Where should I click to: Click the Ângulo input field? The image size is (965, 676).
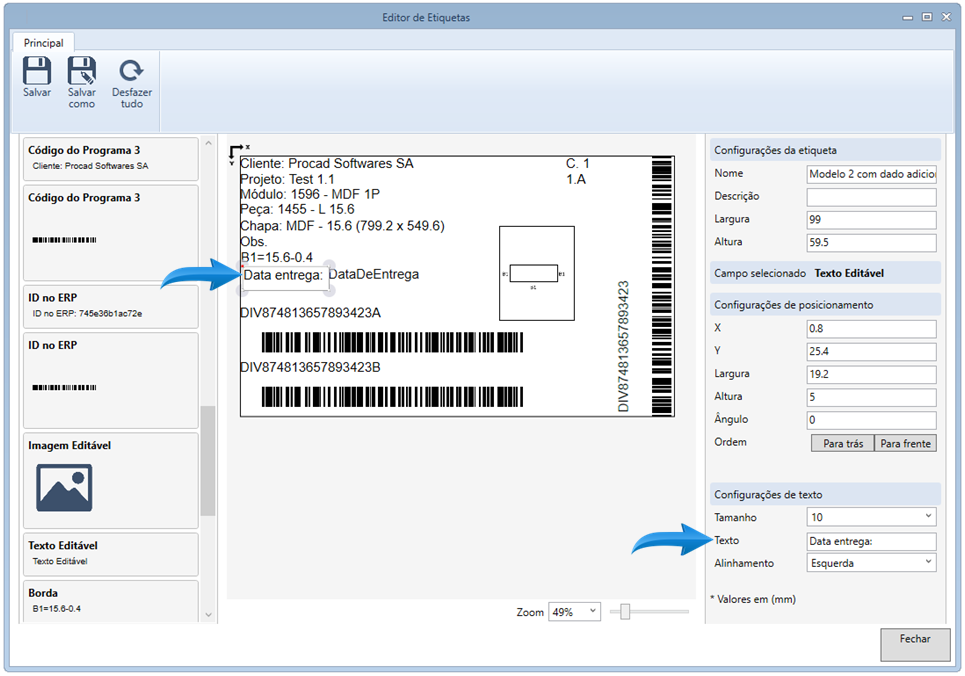[x=870, y=420]
